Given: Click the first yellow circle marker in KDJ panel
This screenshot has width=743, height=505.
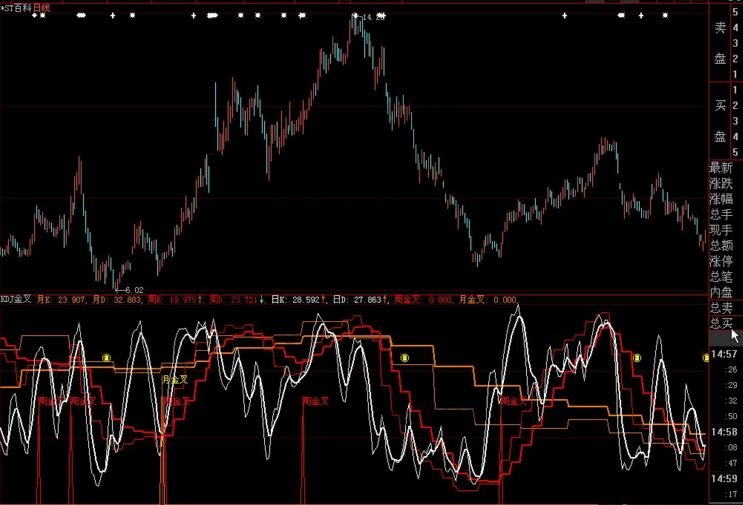Looking at the screenshot, I should [x=107, y=357].
